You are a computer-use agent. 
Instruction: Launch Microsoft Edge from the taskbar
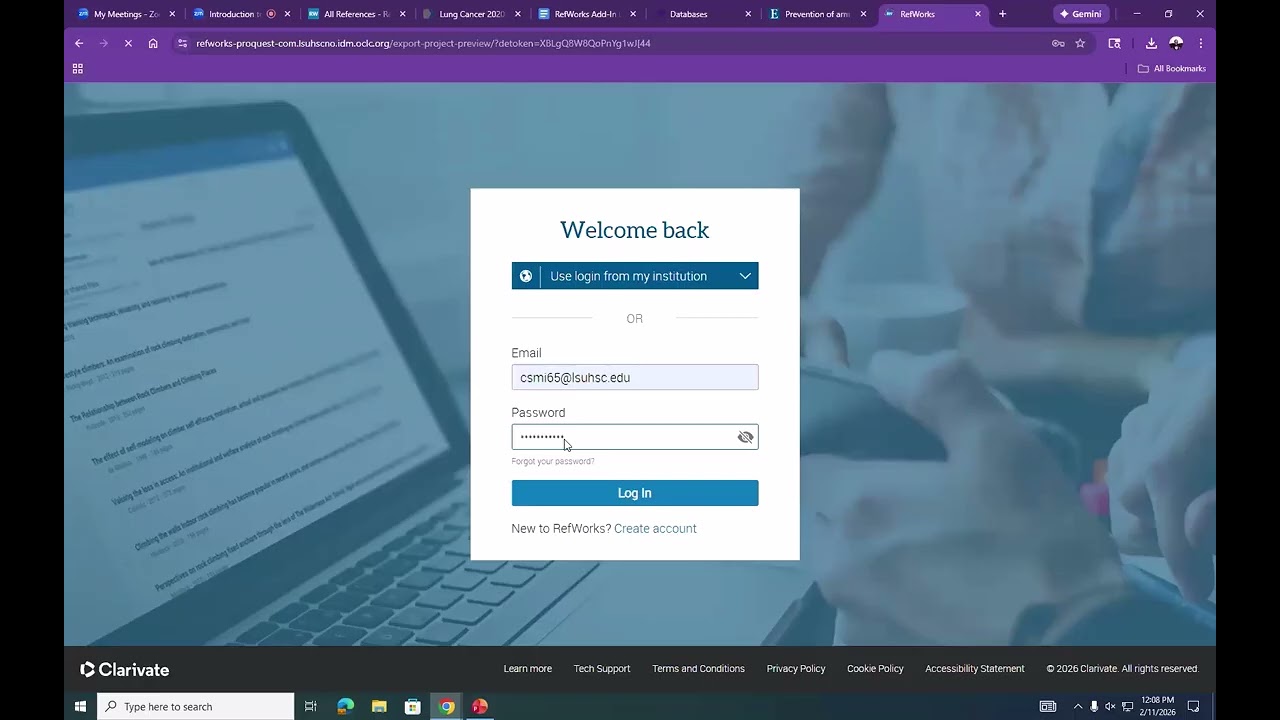[x=346, y=706]
